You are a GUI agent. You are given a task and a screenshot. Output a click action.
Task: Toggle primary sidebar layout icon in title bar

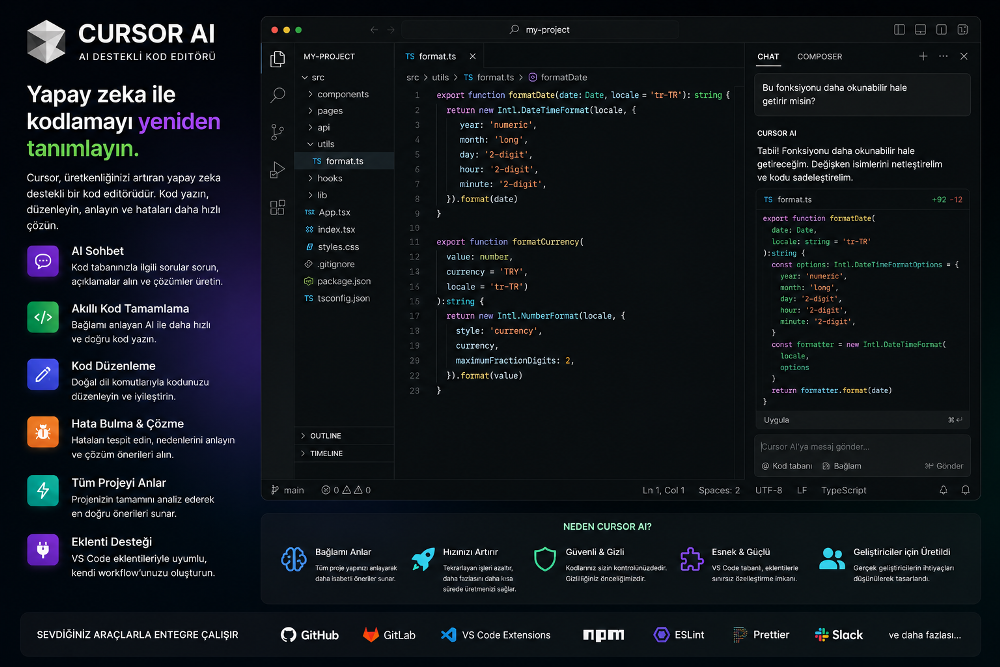[x=899, y=29]
